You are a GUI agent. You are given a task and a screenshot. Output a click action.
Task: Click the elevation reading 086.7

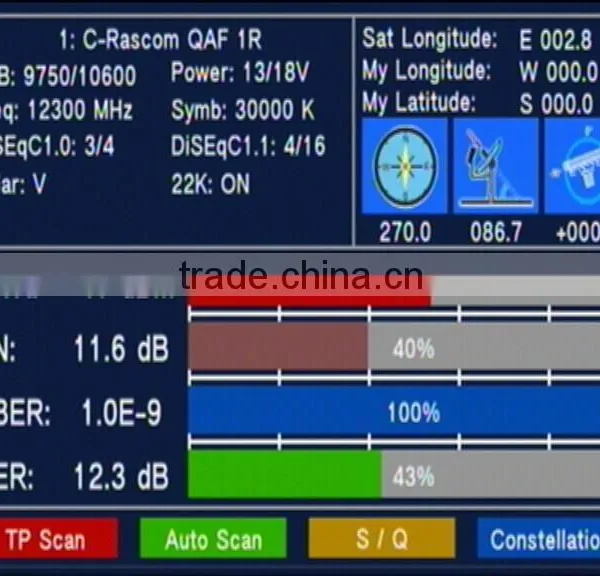coord(496,232)
